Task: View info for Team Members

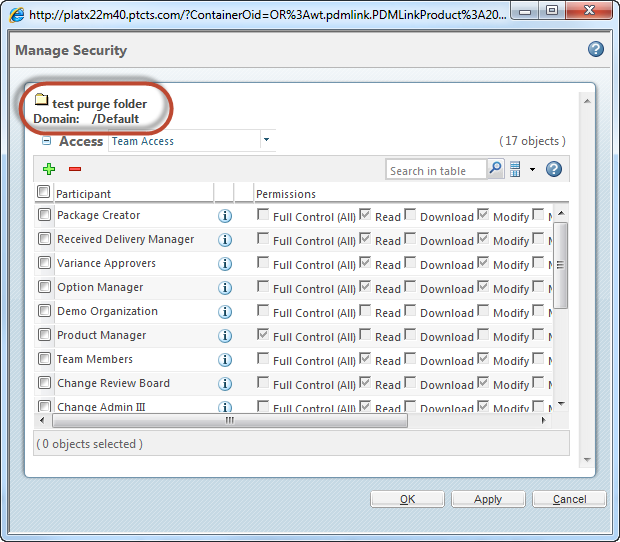Action: (225, 360)
